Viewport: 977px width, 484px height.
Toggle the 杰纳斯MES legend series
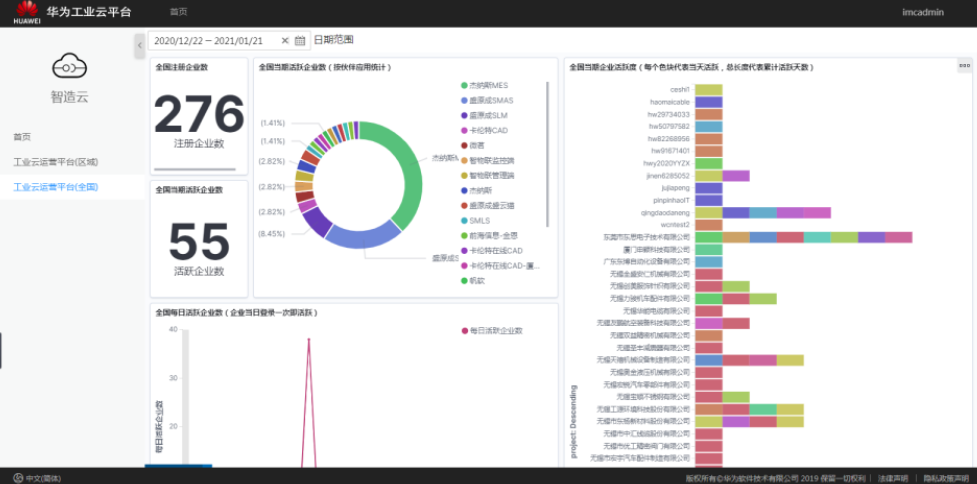[x=485, y=85]
